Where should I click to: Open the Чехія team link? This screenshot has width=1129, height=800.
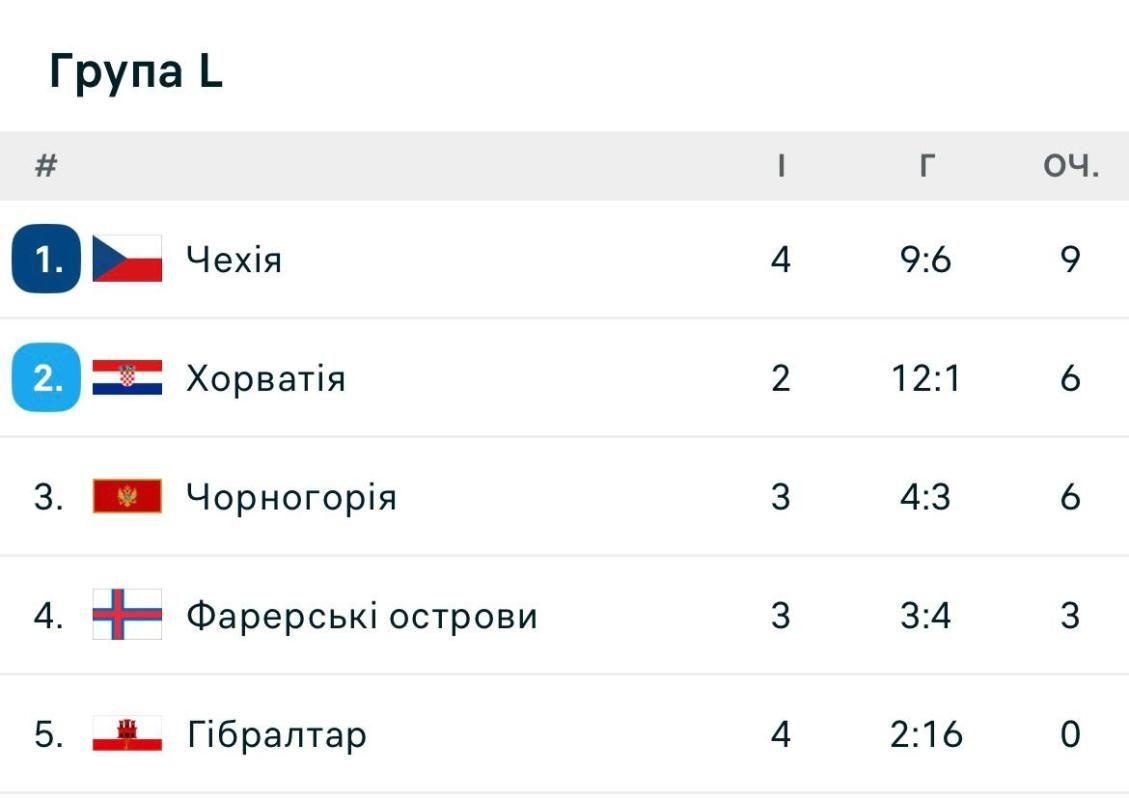click(233, 259)
